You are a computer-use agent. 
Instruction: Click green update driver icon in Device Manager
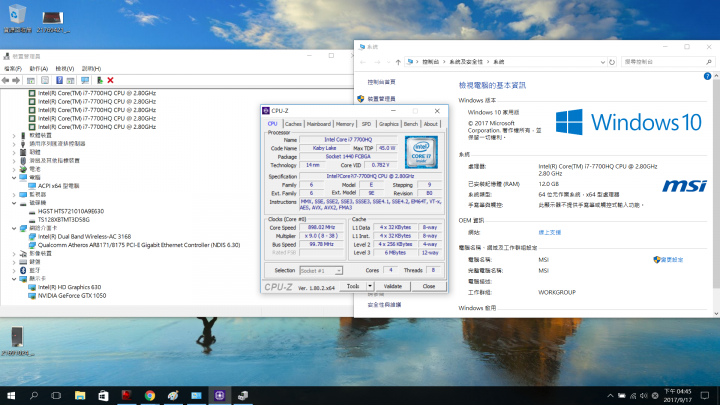point(99,80)
